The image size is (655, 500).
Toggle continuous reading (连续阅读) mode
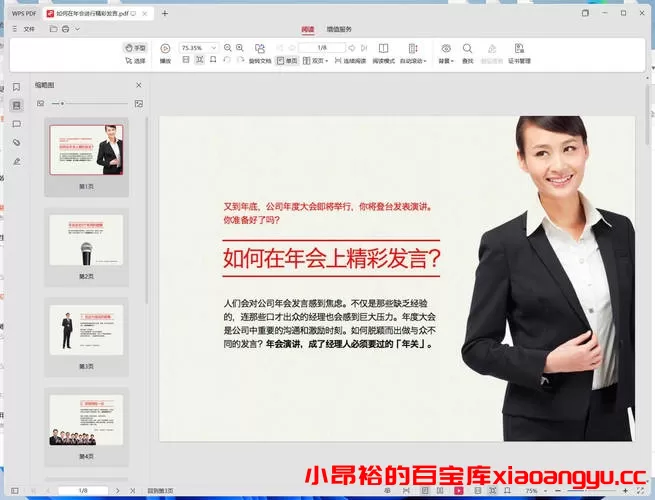click(x=350, y=61)
